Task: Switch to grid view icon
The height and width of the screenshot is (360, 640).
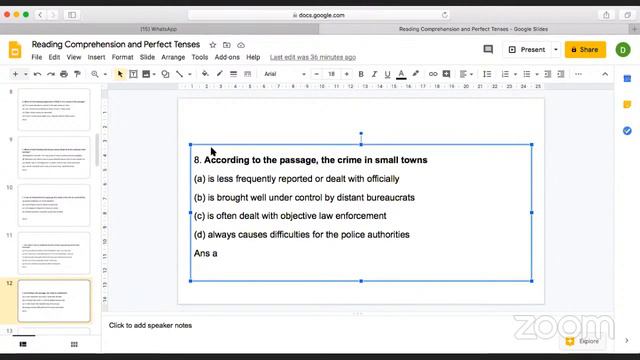Action: pyautogui.click(x=74, y=344)
